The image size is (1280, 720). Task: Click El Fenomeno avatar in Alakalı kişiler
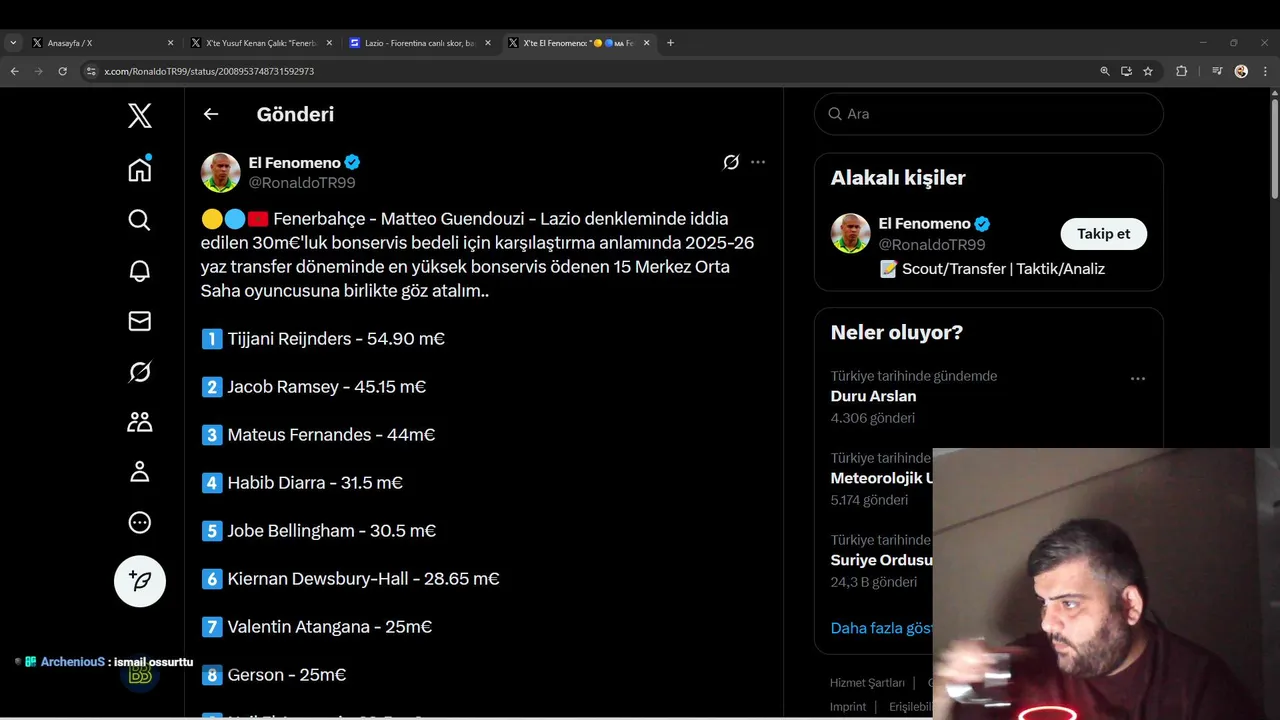click(x=851, y=234)
